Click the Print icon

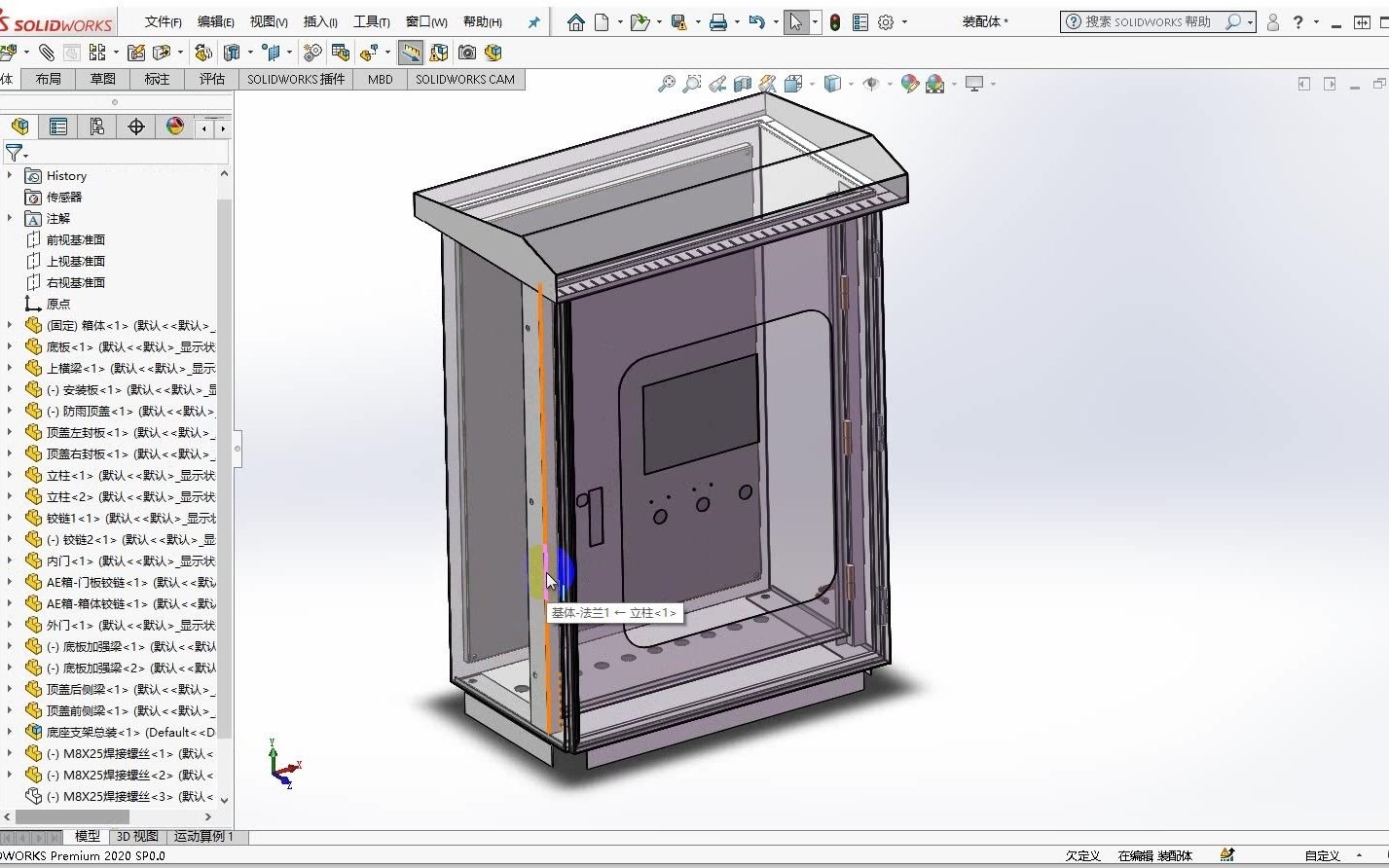[x=718, y=21]
